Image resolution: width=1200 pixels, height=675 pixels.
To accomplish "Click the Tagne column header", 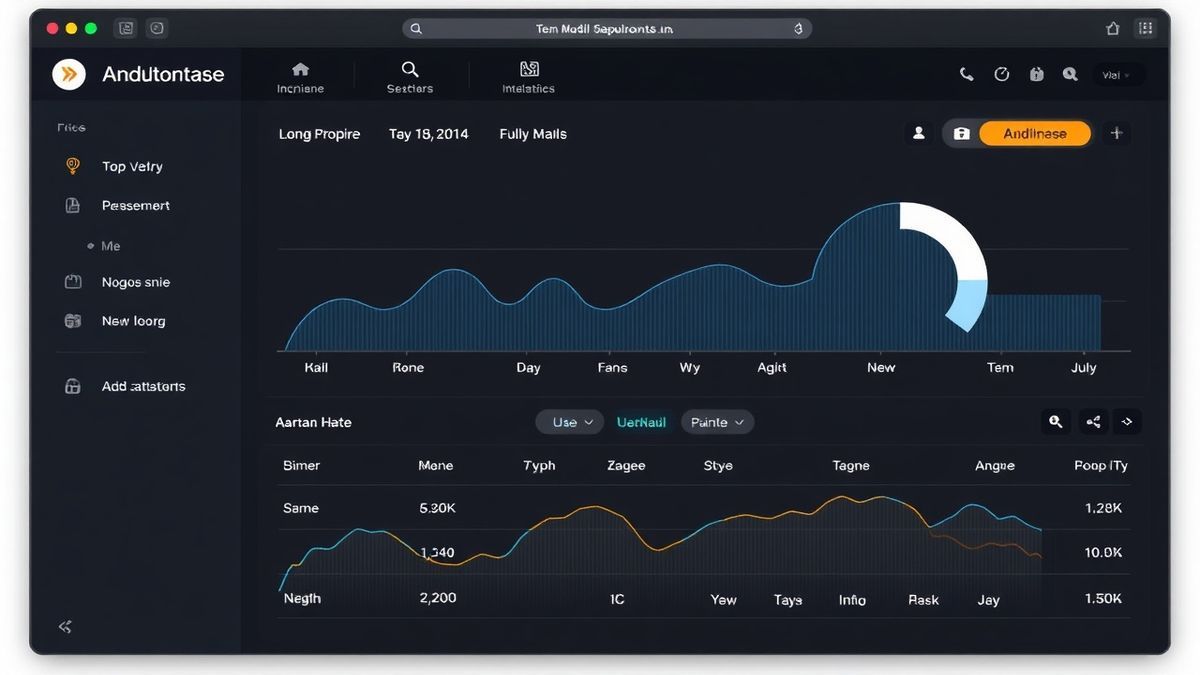I will coord(851,466).
